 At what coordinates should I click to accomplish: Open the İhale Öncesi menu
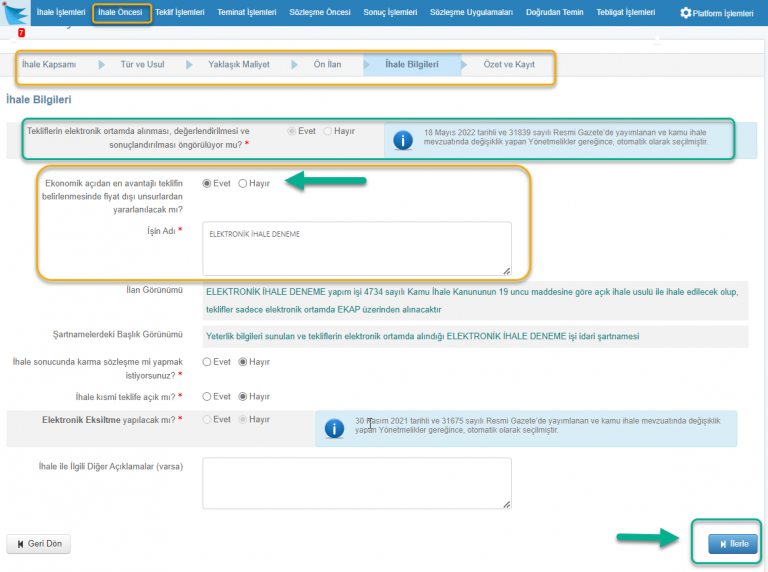coord(120,13)
